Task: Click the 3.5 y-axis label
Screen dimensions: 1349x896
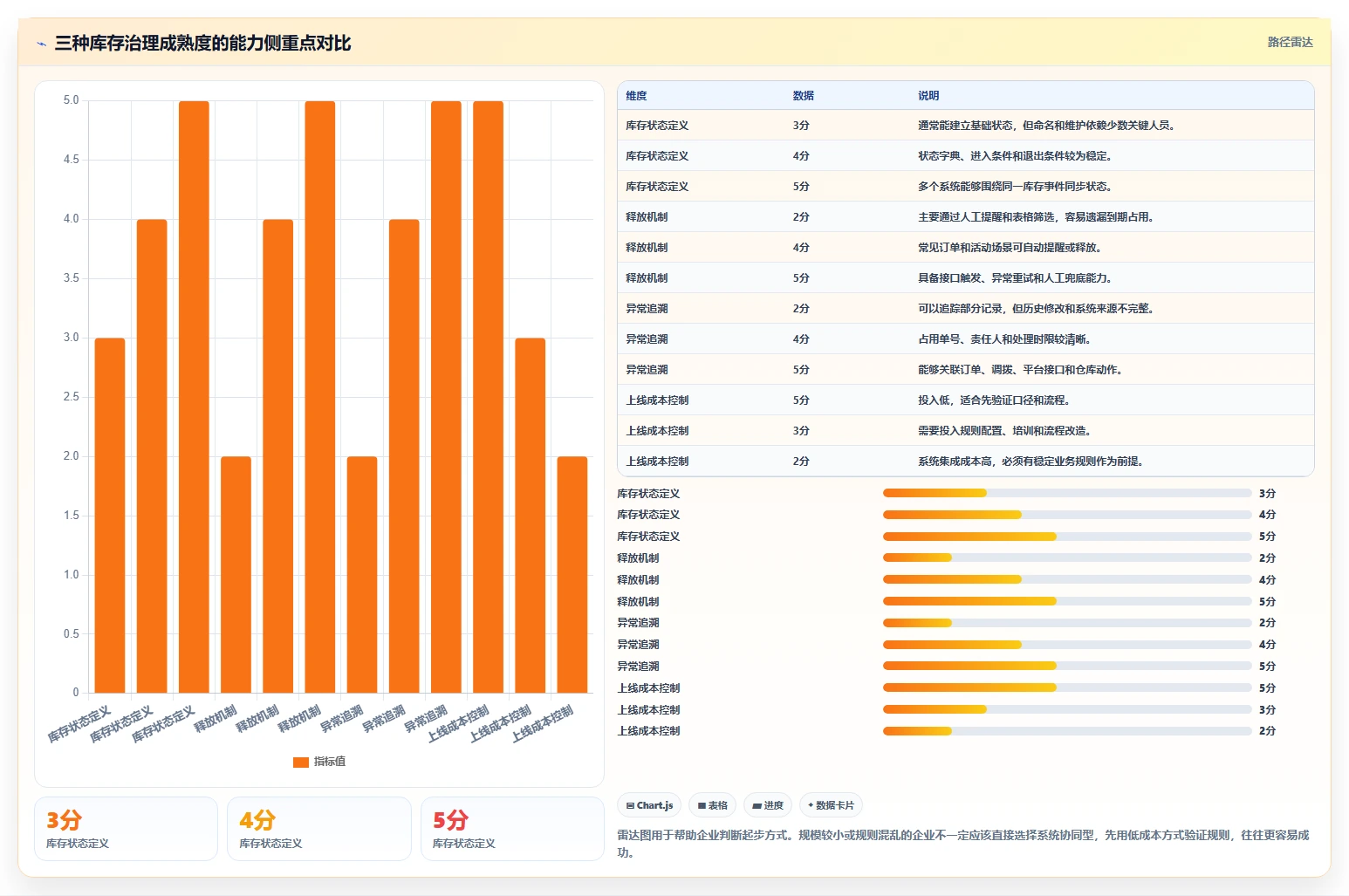Action: 71,278
